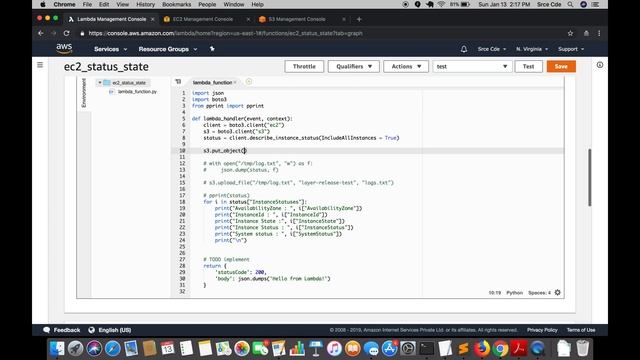640x360 pixels.
Task: Open iTunes from the dock
Action: pos(334,348)
